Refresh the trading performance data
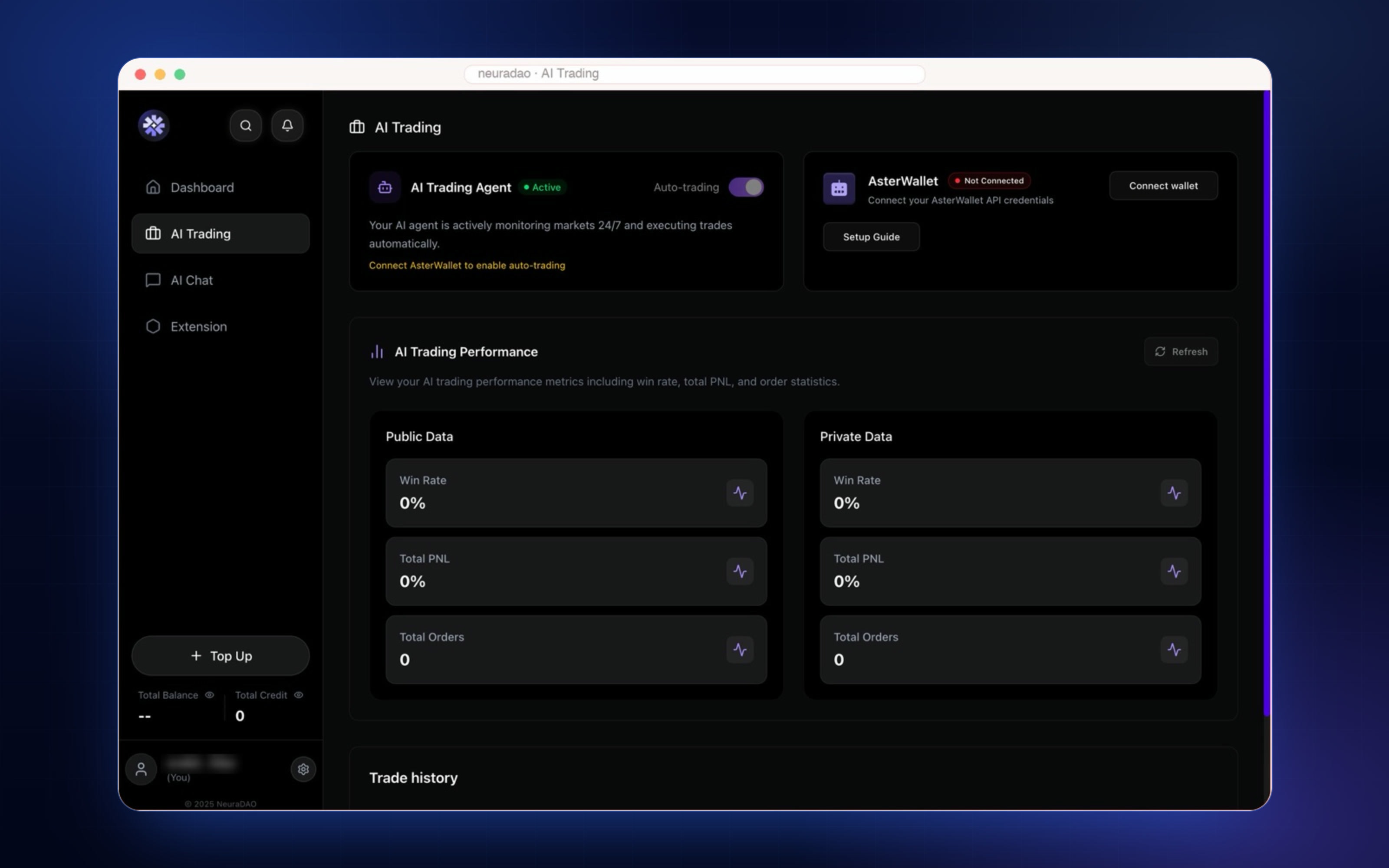This screenshot has width=1389, height=868. tap(1181, 352)
